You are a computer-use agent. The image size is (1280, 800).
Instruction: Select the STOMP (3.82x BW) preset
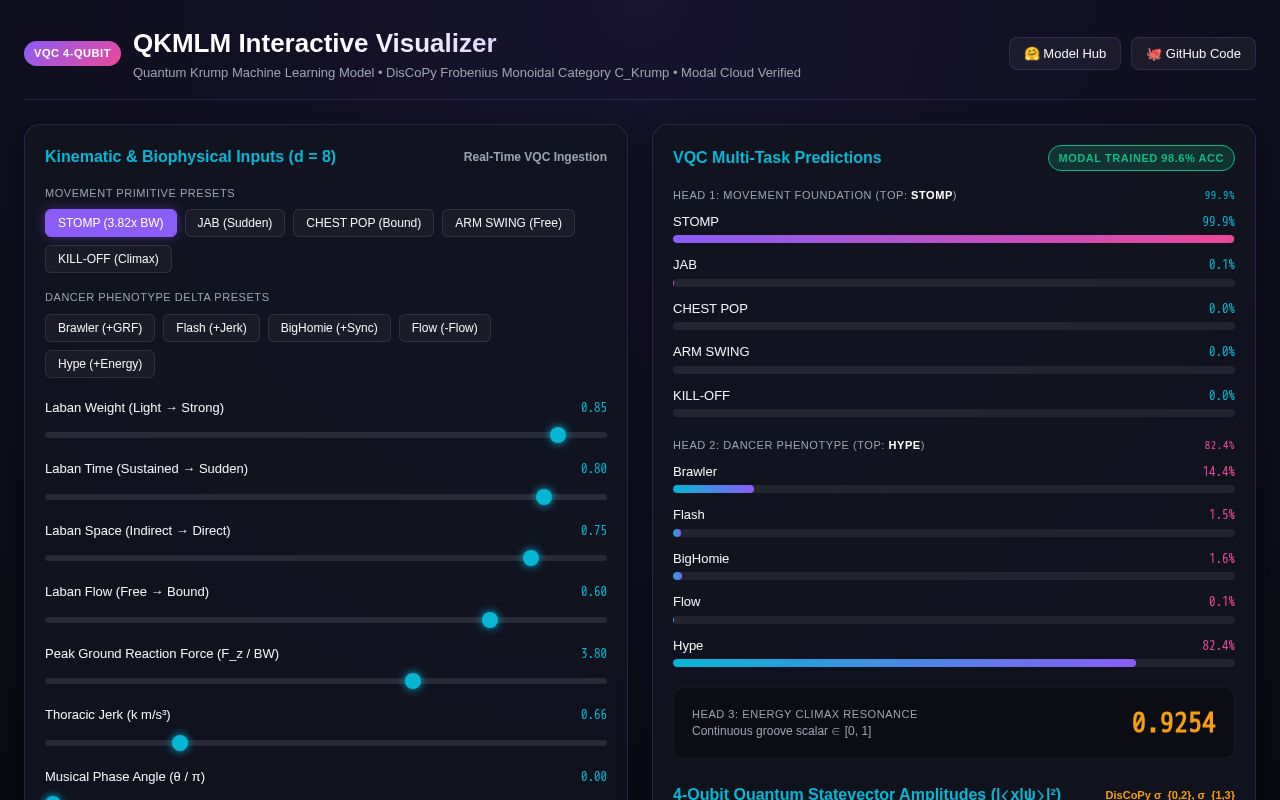[111, 223]
